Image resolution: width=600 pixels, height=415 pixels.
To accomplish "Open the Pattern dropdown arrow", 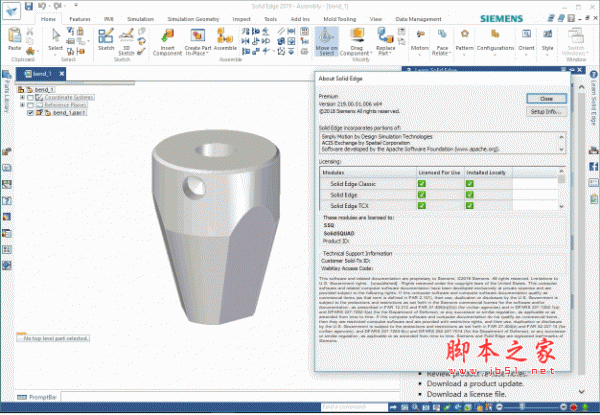I will tap(465, 55).
